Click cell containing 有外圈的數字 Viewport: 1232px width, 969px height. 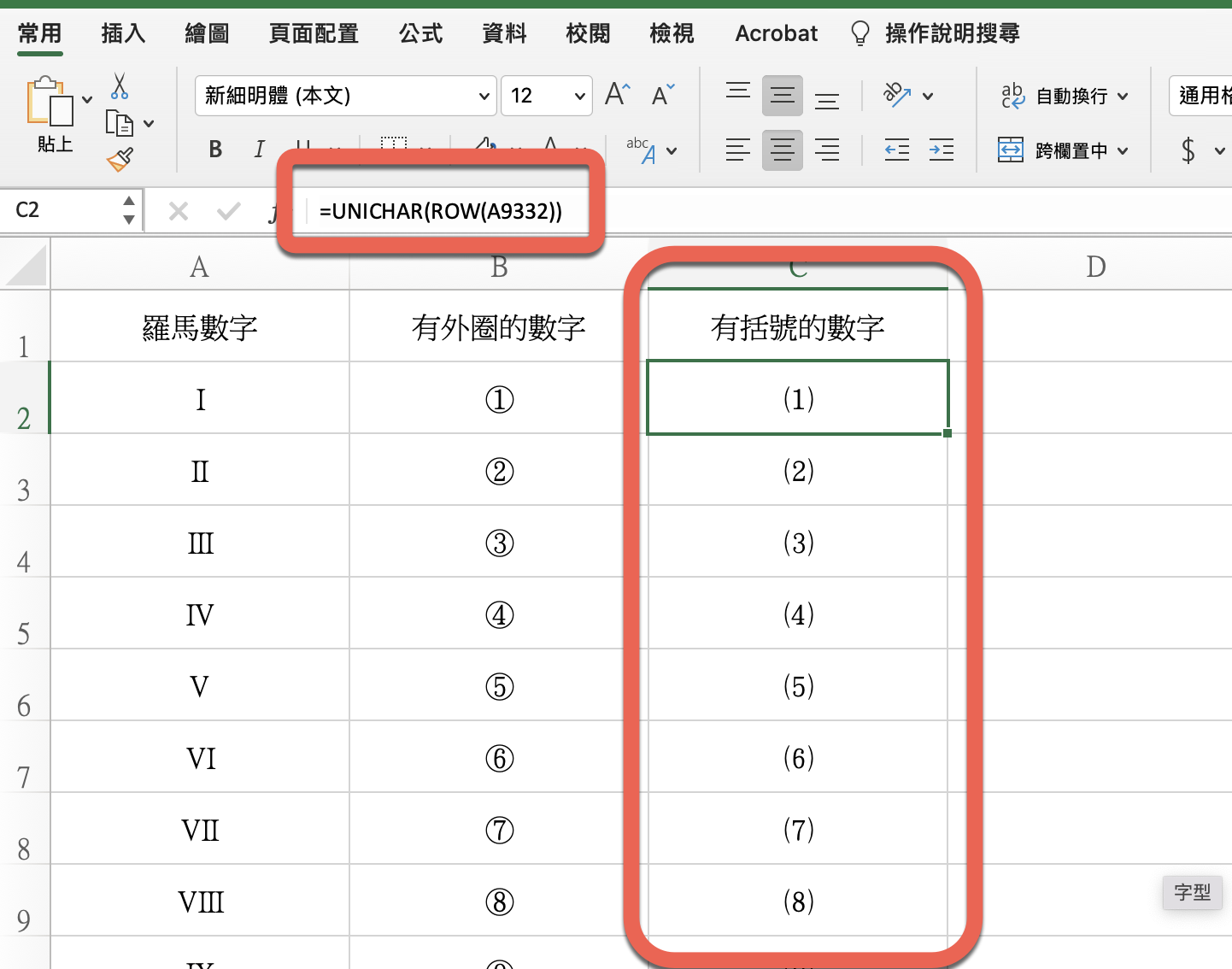(499, 326)
